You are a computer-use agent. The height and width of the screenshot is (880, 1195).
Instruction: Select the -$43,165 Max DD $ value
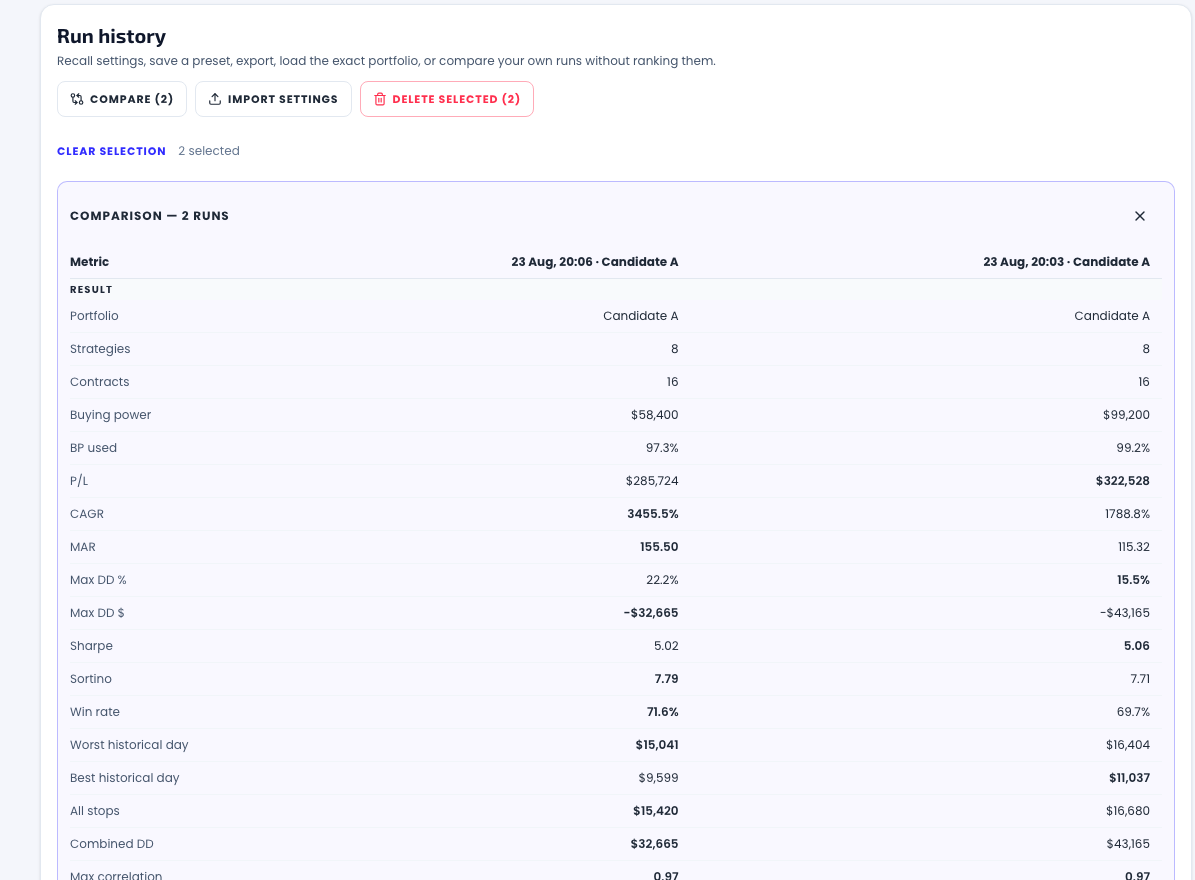pos(1125,613)
